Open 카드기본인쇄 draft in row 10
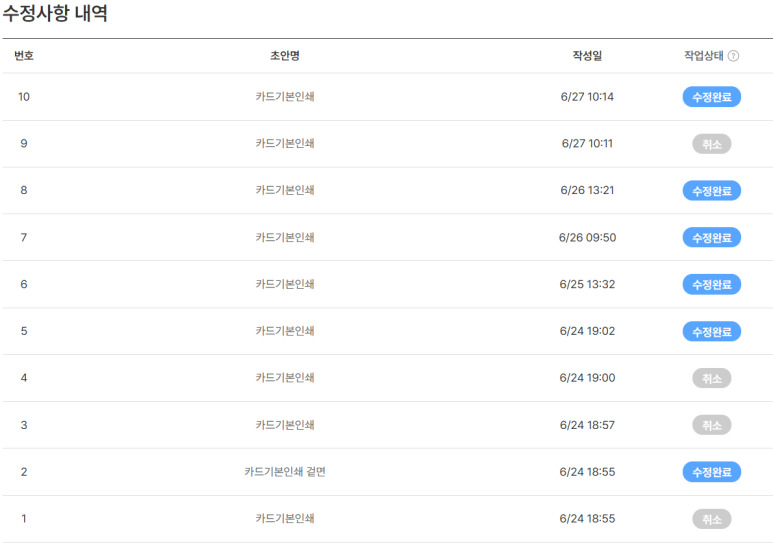Image resolution: width=773 pixels, height=551 pixels. click(285, 97)
